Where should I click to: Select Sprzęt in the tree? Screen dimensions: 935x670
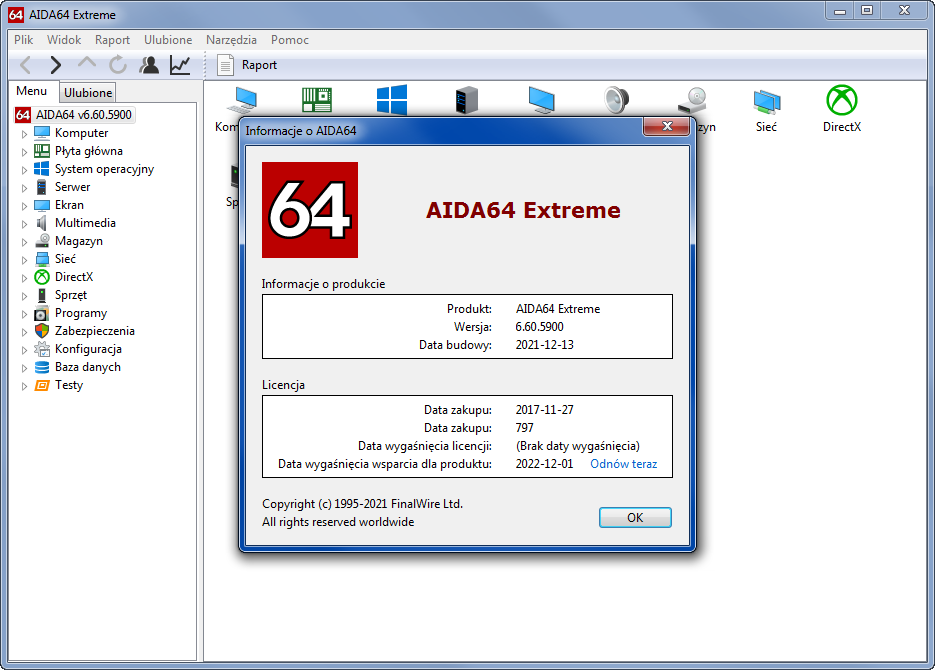pos(71,295)
